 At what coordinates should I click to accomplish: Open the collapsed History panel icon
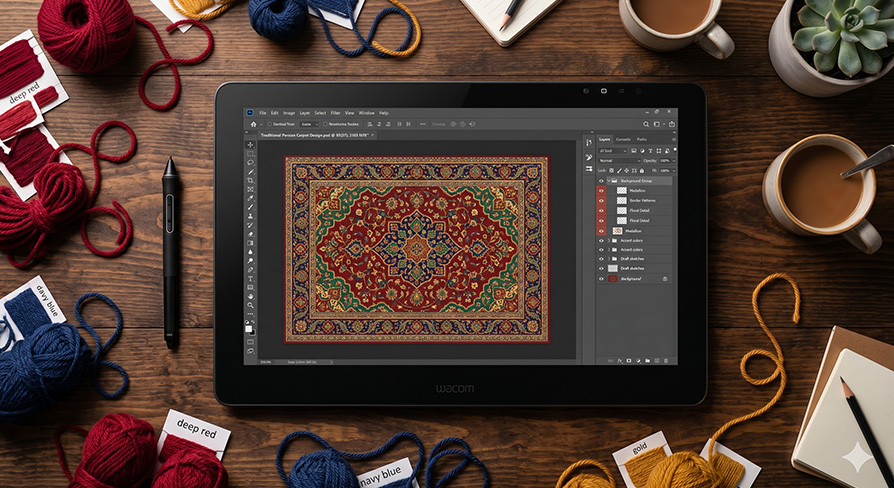[x=589, y=142]
